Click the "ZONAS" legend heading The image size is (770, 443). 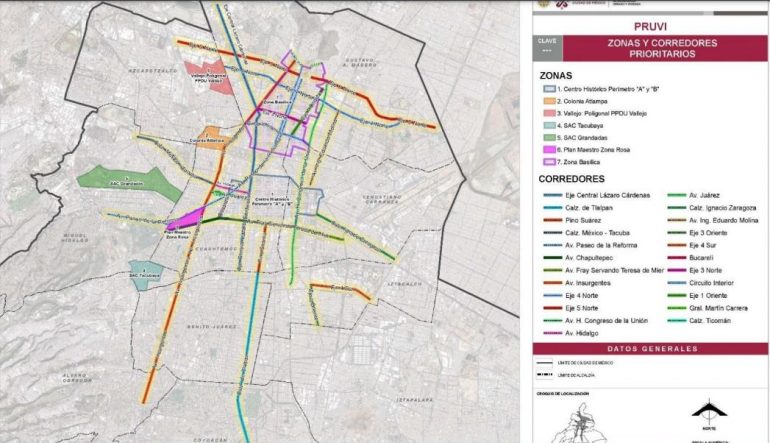coord(555,76)
